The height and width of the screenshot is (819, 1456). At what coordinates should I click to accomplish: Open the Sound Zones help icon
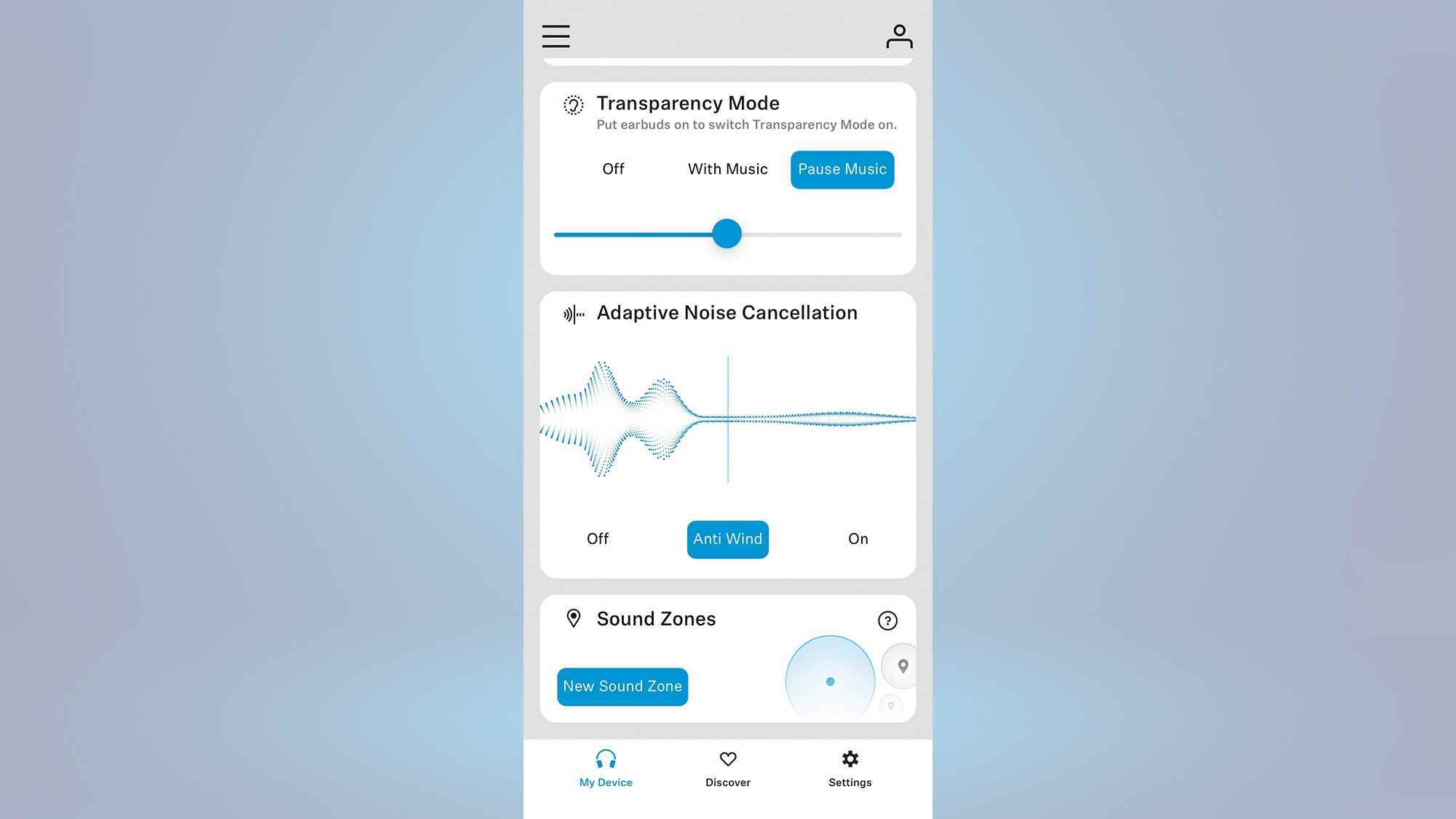tap(887, 621)
